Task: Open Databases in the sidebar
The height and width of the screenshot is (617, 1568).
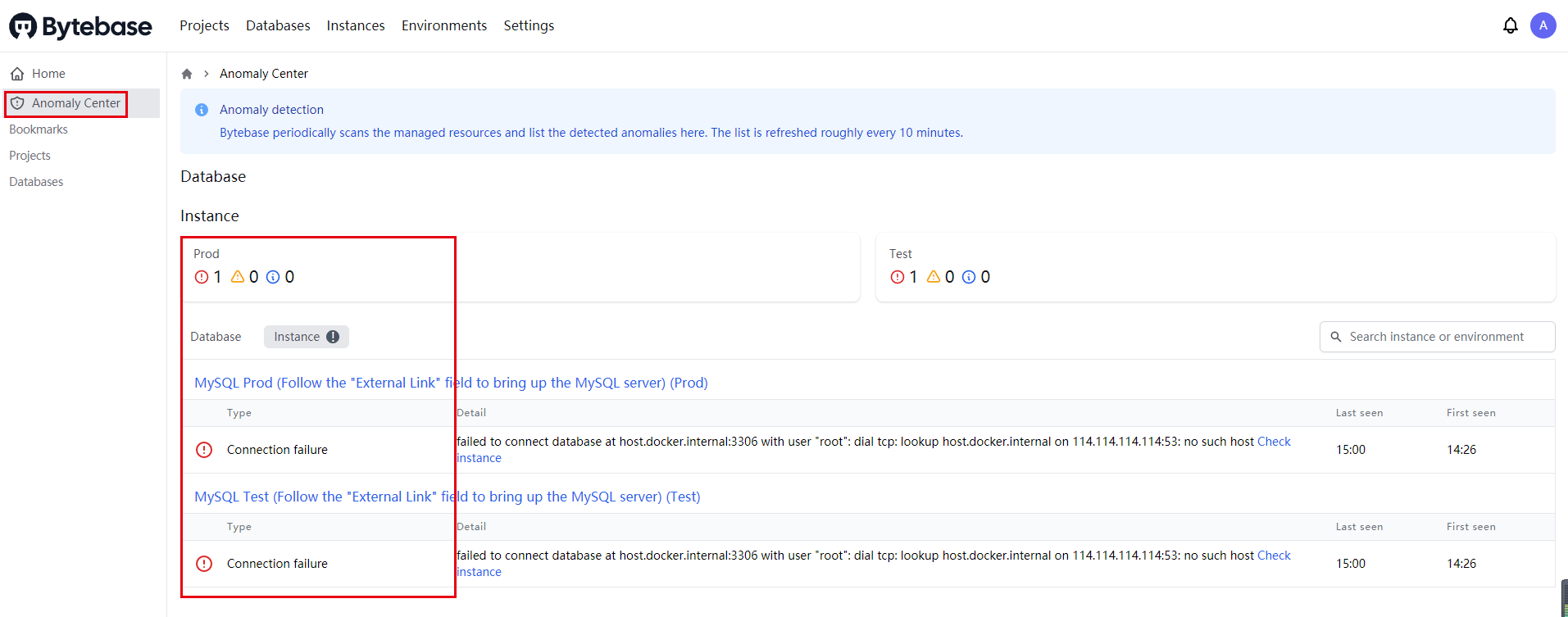Action: click(x=36, y=182)
